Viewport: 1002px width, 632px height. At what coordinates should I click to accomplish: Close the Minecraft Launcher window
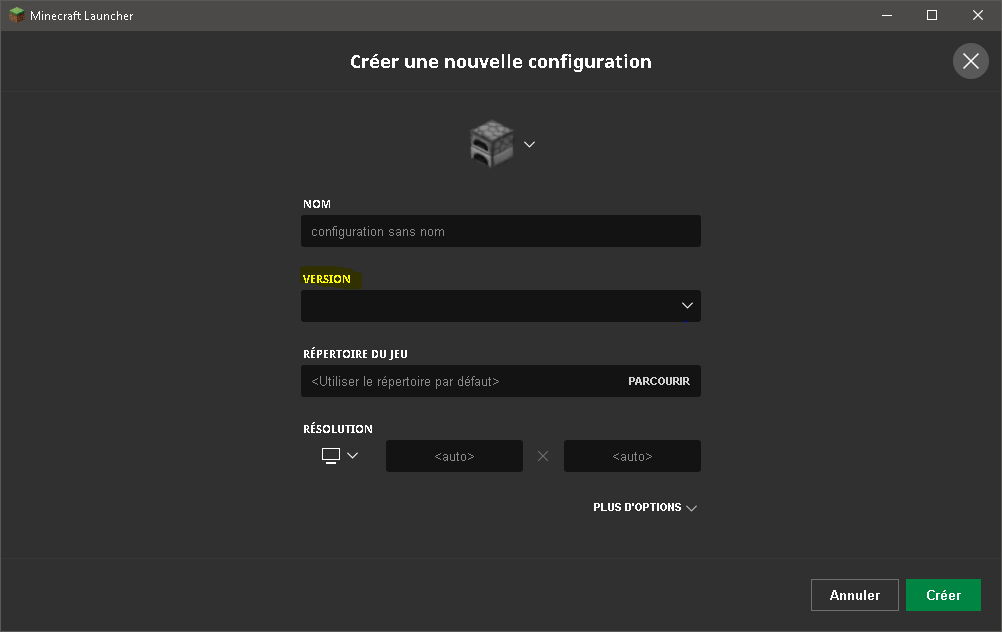978,15
